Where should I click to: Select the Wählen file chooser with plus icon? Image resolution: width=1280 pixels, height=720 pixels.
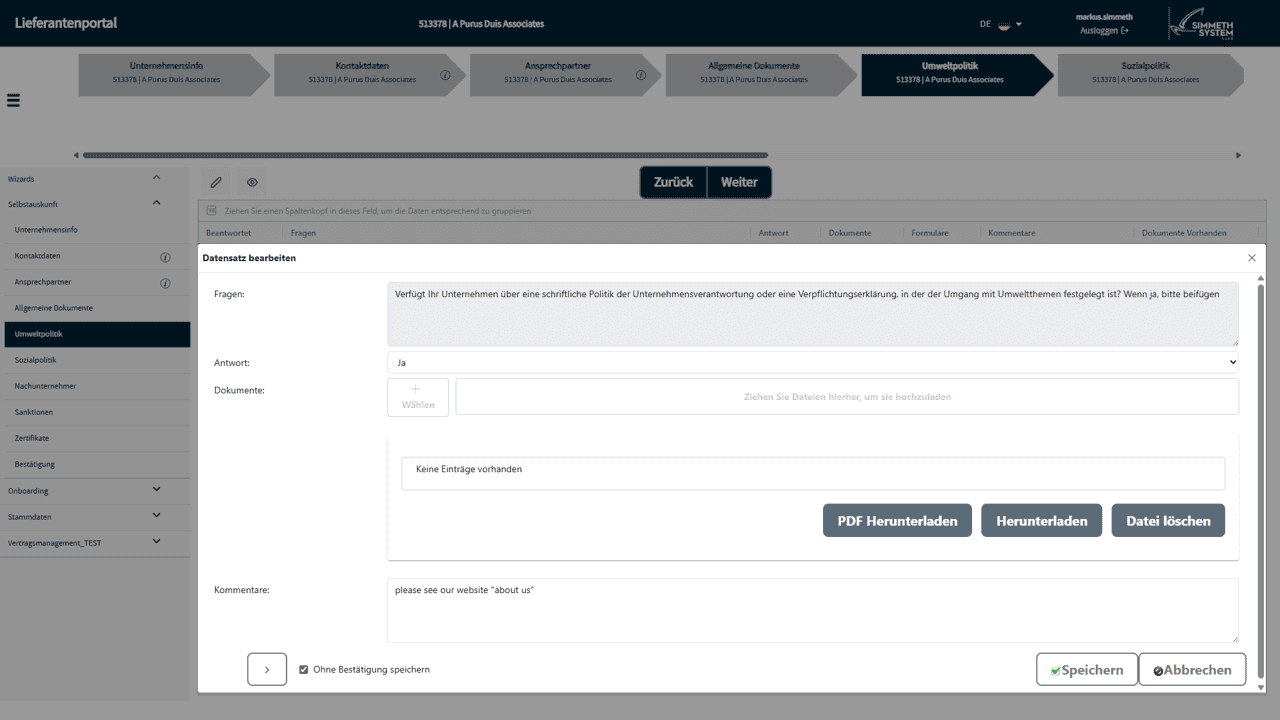(417, 396)
